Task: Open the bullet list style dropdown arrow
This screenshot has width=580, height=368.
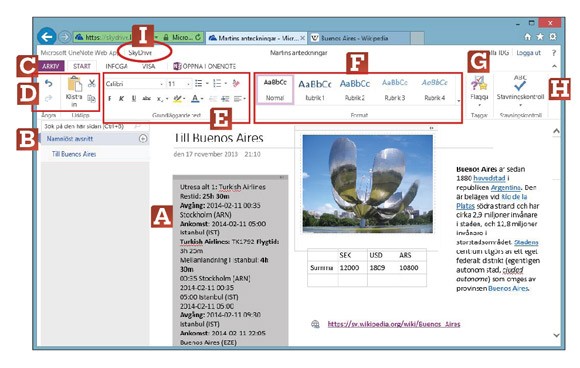Action: click(207, 84)
